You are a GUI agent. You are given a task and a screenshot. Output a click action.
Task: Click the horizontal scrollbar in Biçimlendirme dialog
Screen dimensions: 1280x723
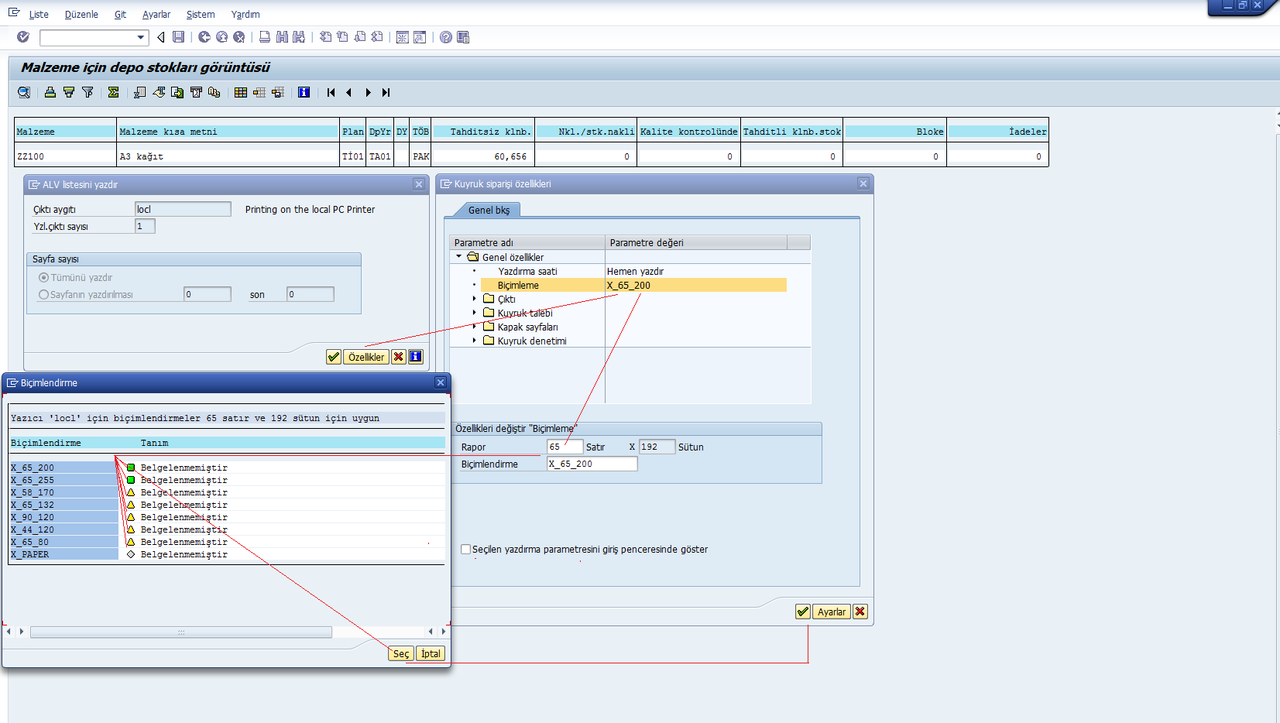180,632
